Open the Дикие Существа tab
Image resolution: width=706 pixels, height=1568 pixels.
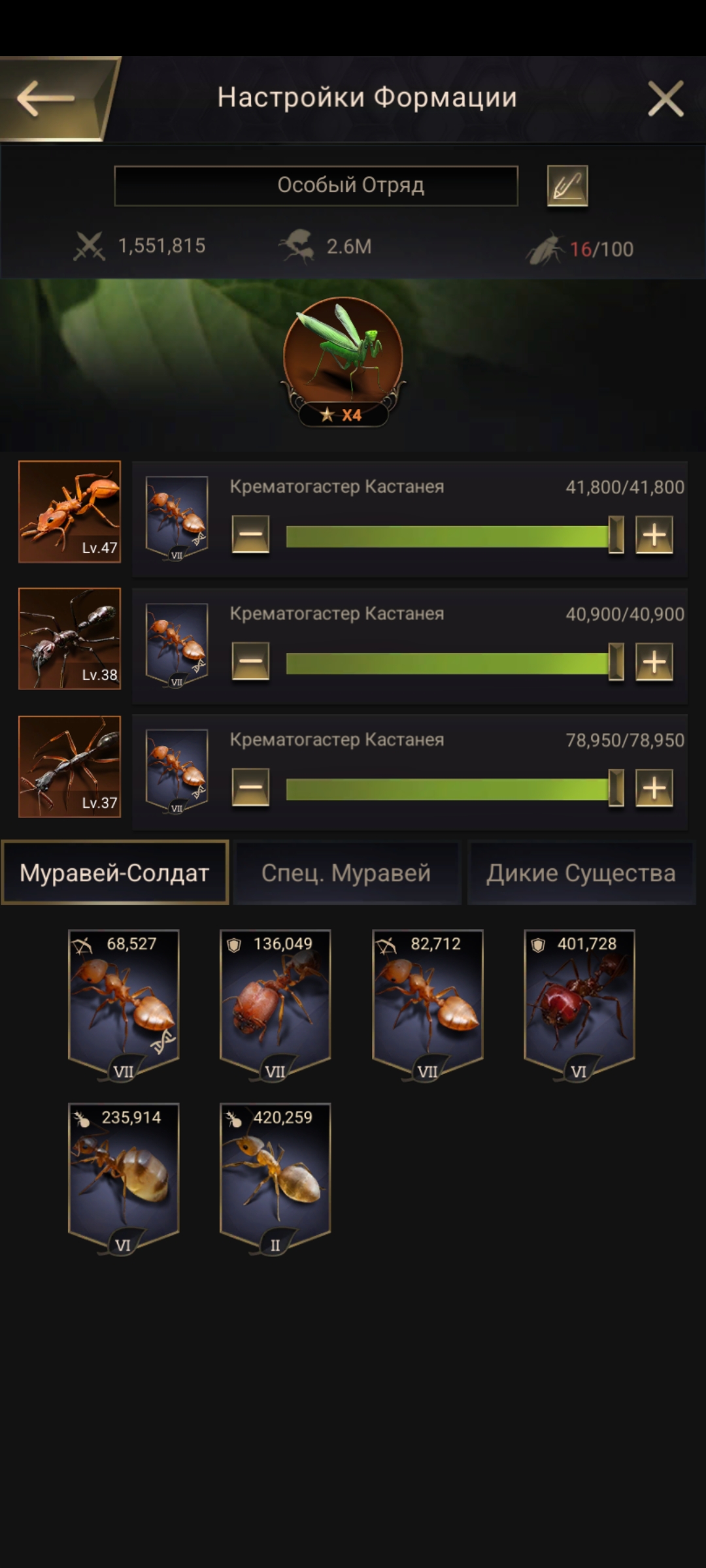[x=580, y=873]
